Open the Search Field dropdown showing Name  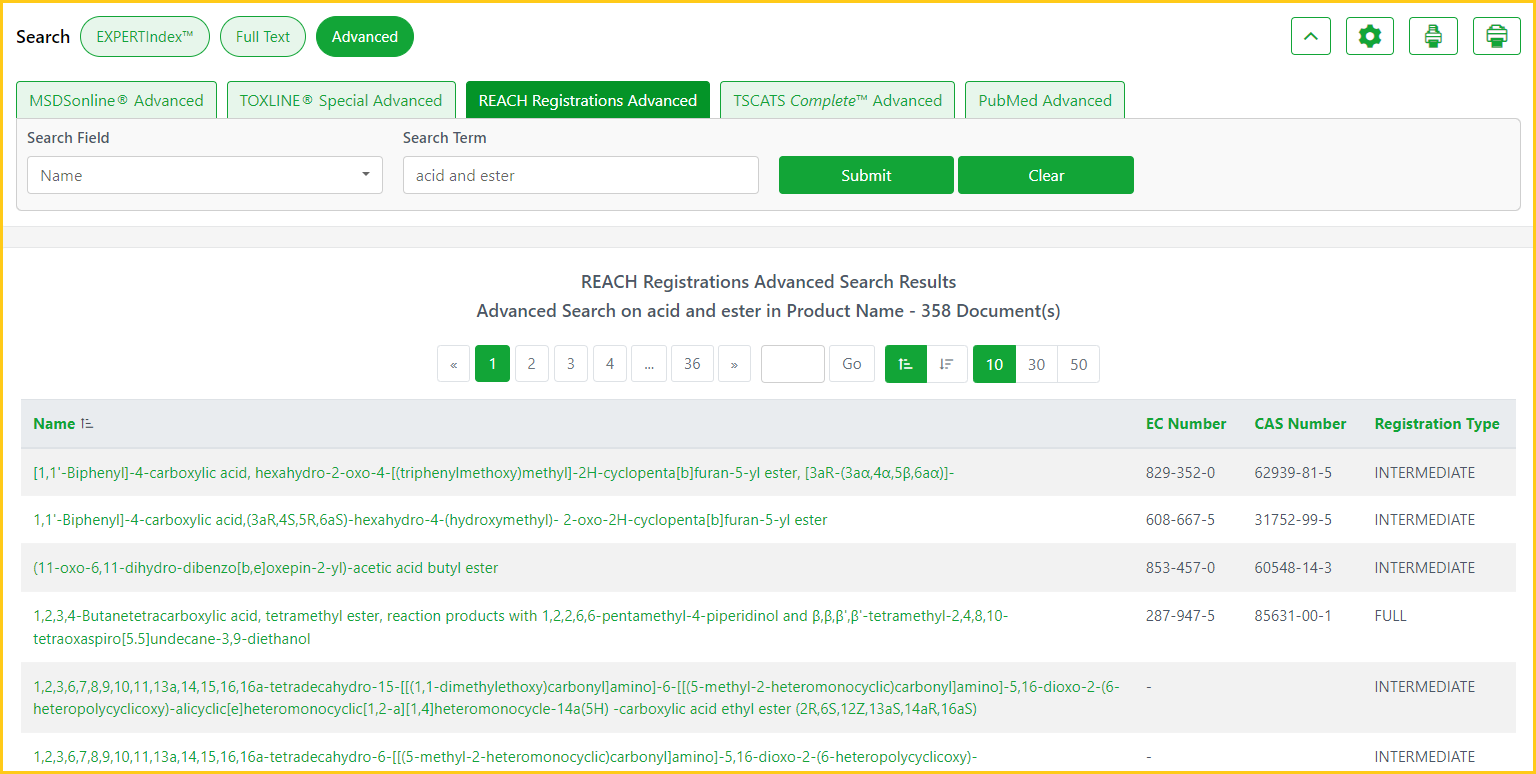[x=204, y=175]
